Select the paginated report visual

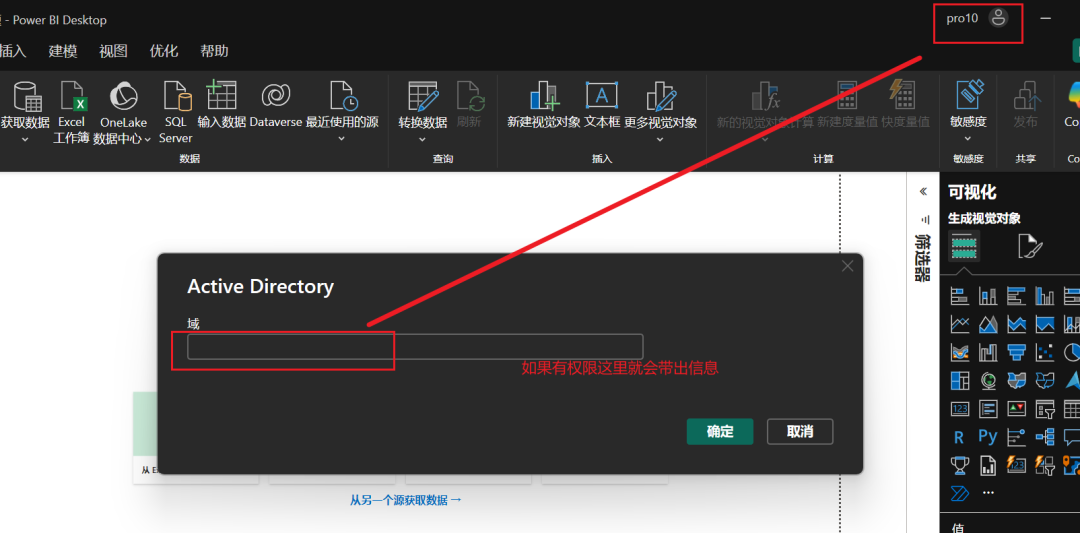[988, 466]
